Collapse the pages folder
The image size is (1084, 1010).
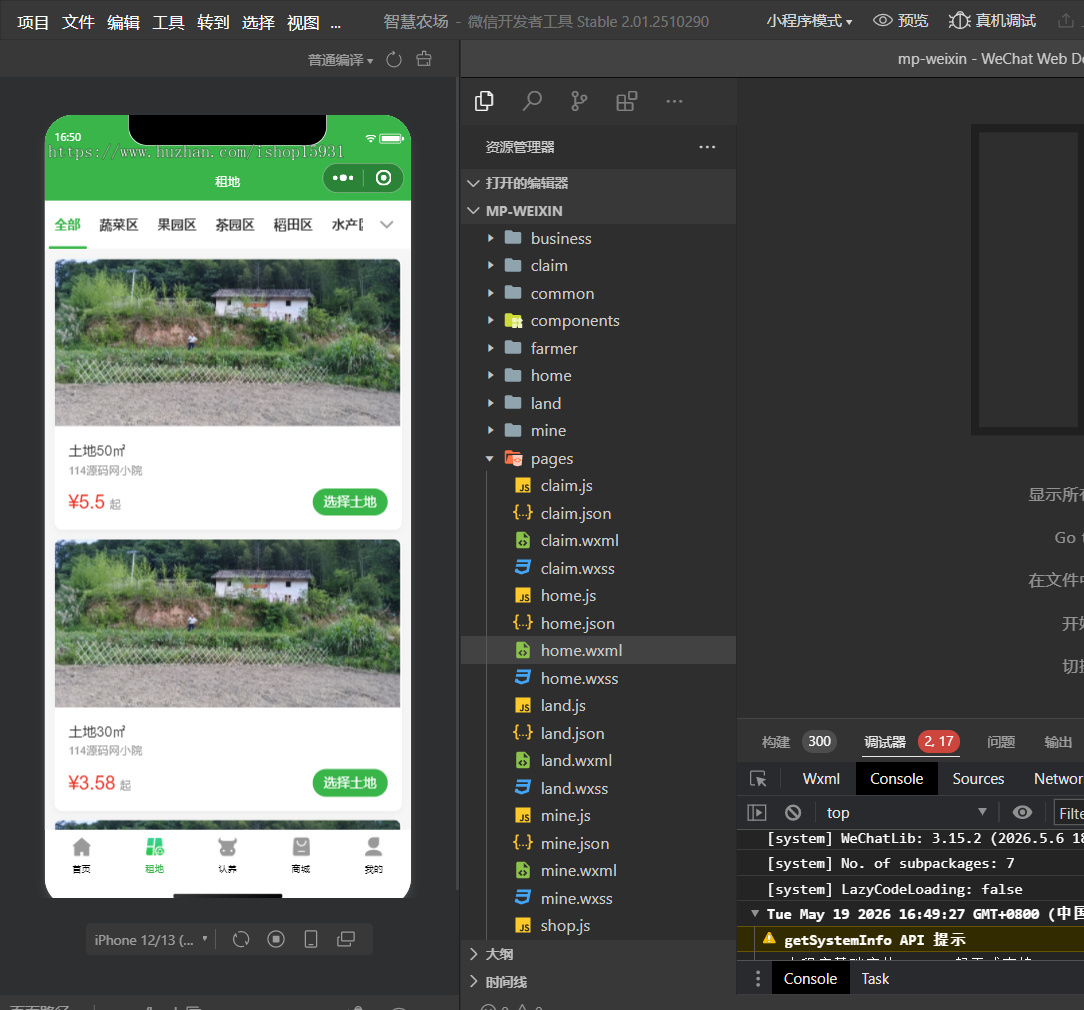(x=598, y=458)
